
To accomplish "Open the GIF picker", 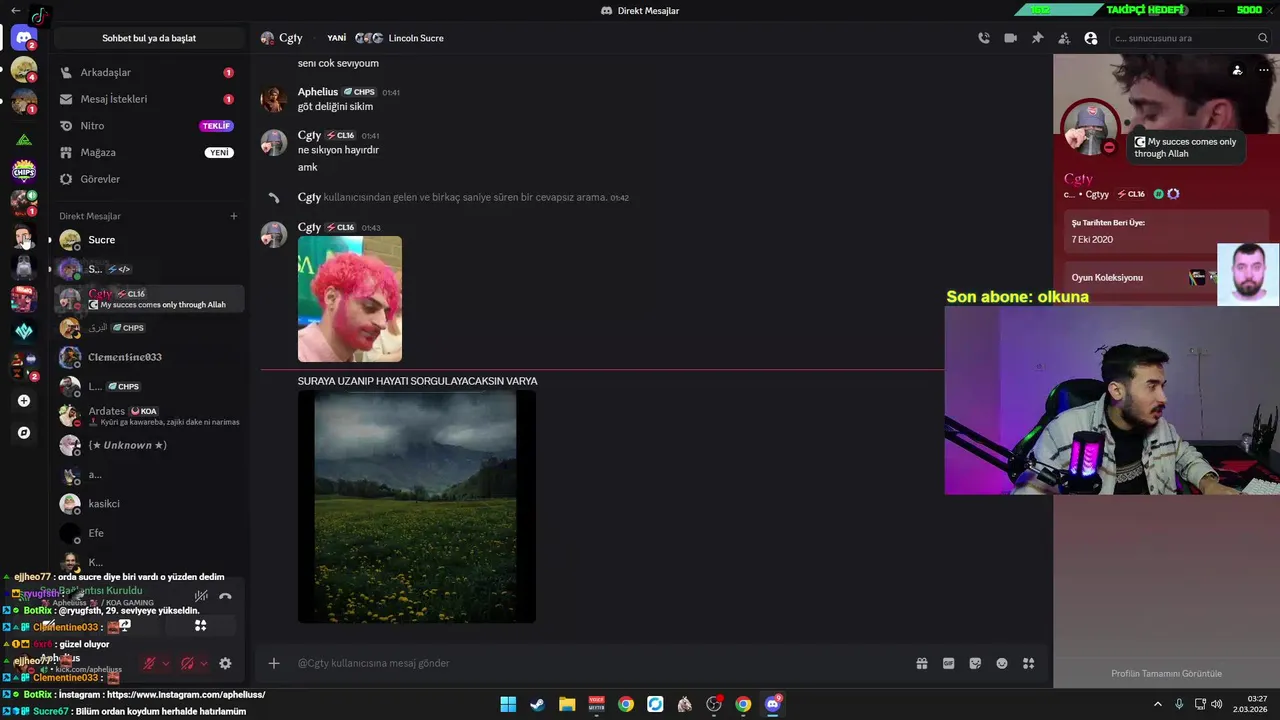I will pos(949,663).
